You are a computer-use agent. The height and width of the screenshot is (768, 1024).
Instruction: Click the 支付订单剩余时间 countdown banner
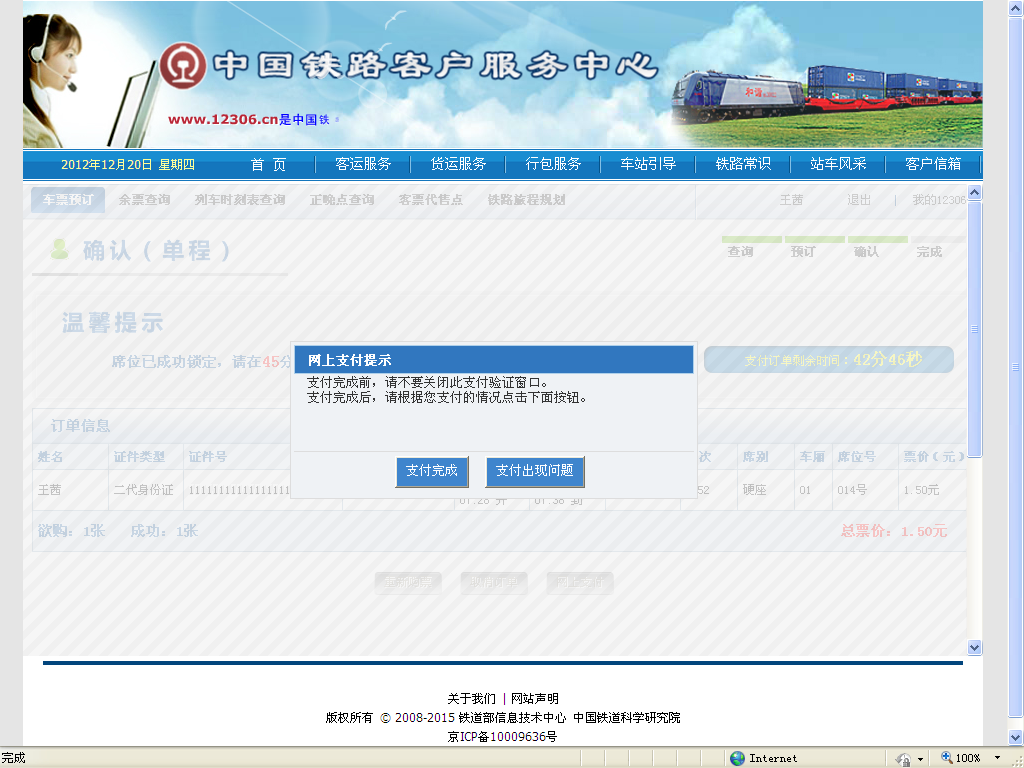(829, 359)
